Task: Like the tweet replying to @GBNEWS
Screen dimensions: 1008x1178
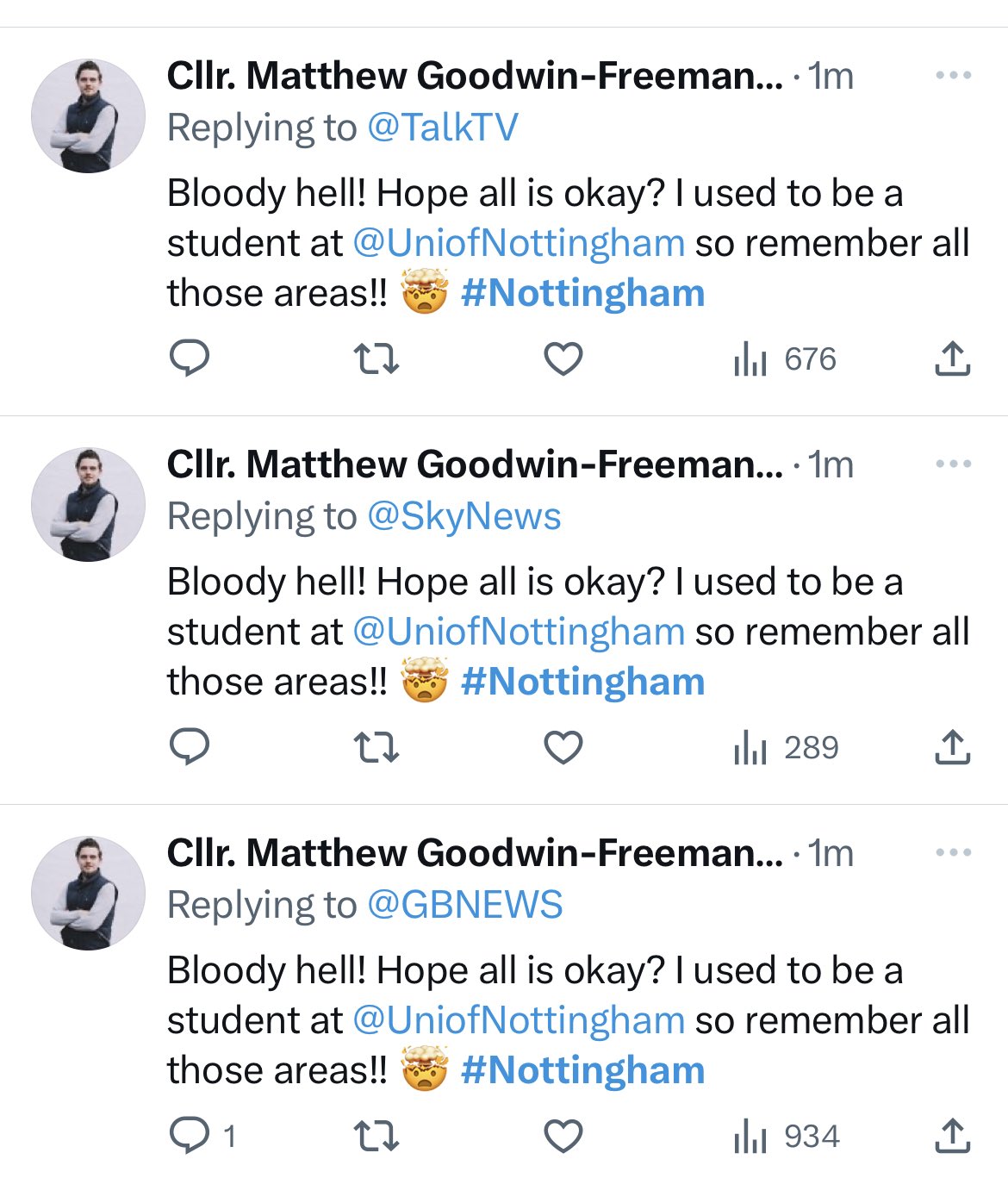Action: [563, 1136]
